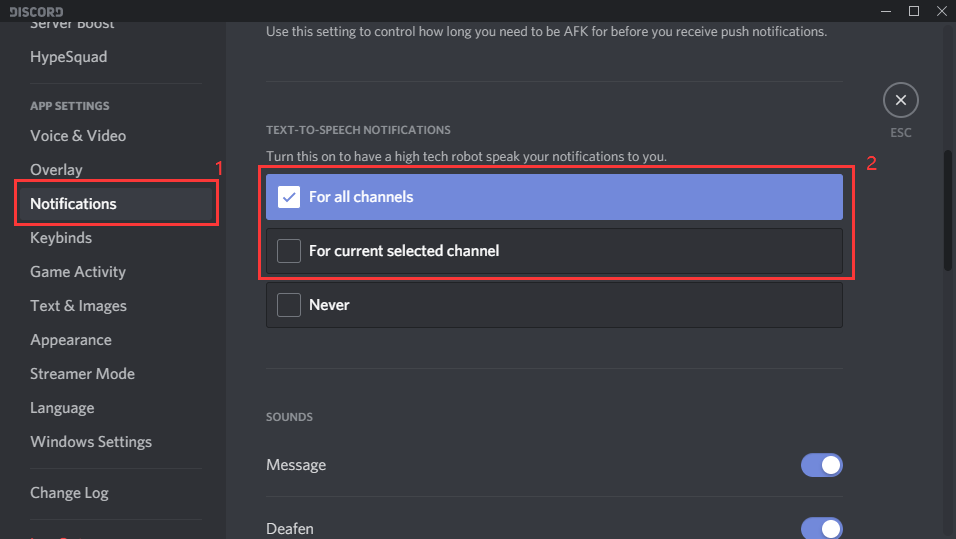Switch to Streamer Mode settings

(82, 374)
